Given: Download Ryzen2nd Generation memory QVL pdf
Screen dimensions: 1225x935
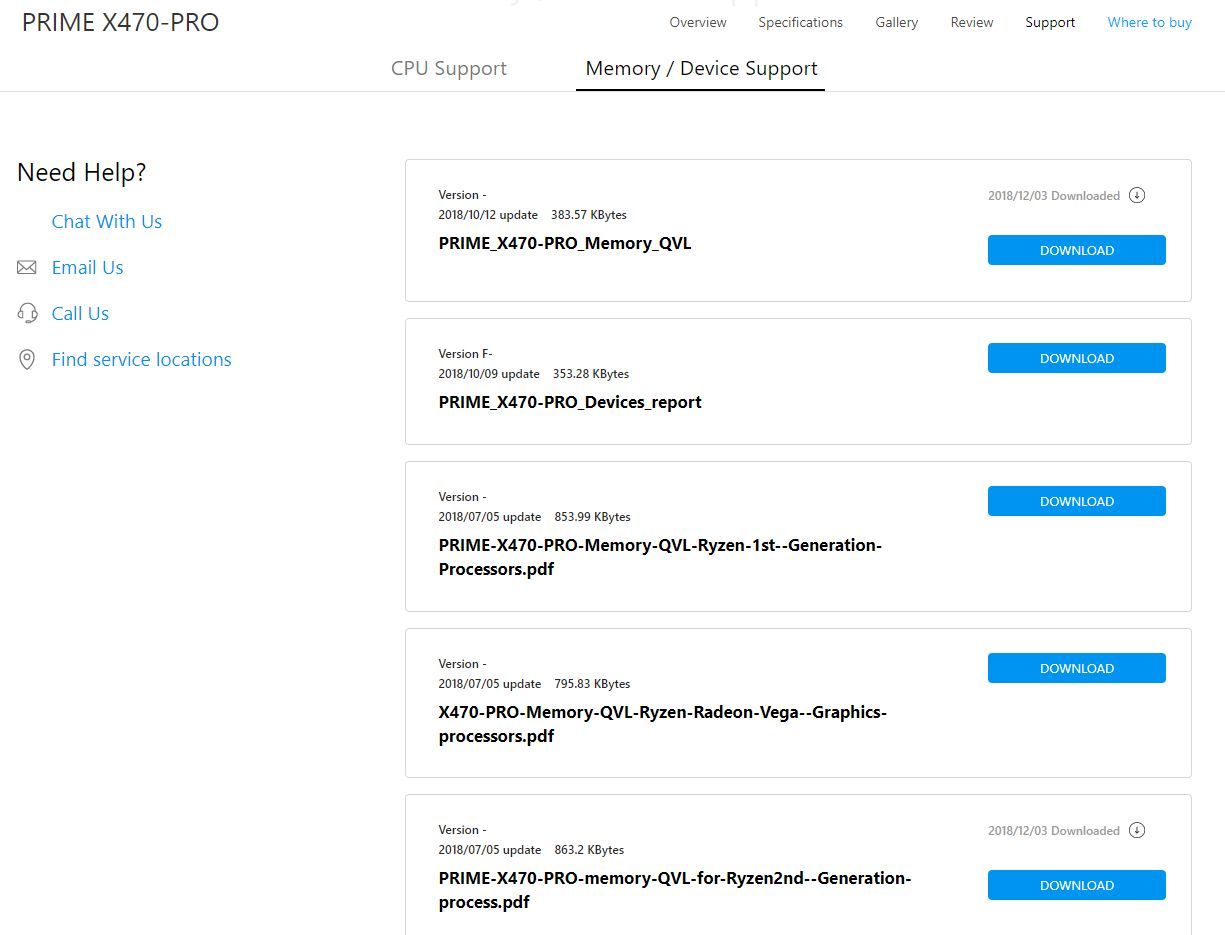Looking at the screenshot, I should [x=1076, y=885].
